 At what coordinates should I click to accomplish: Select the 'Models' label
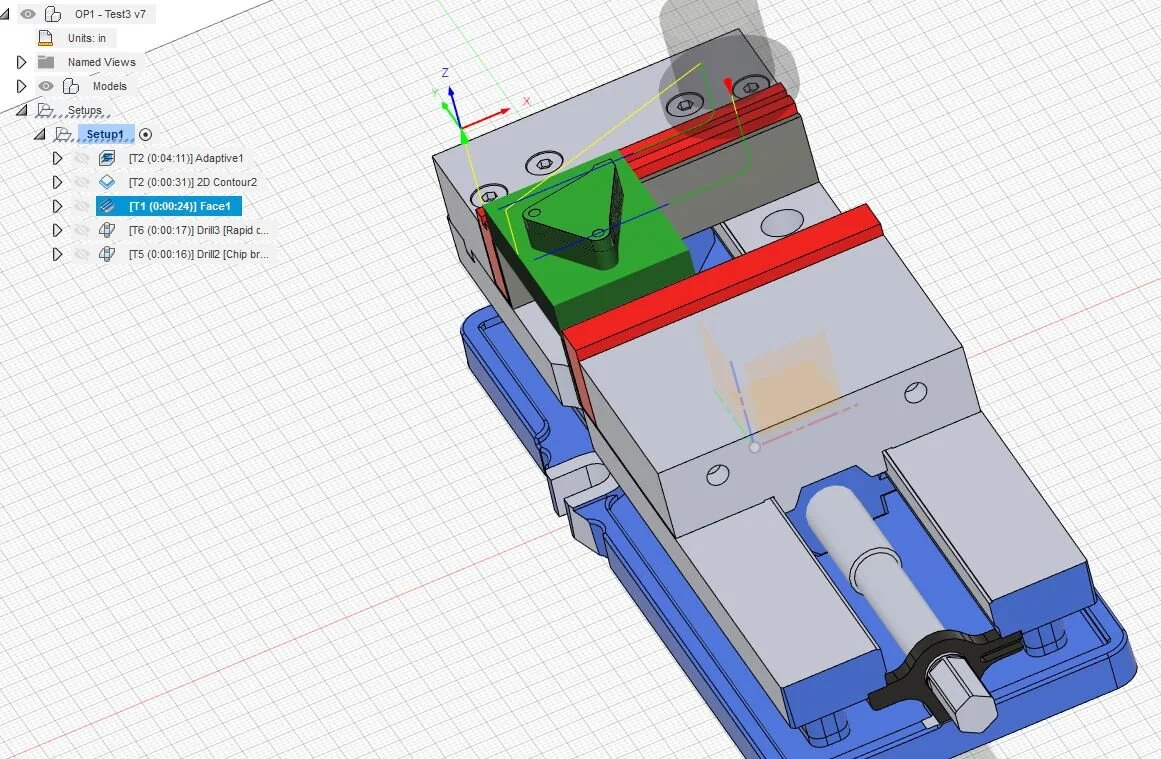[110, 86]
